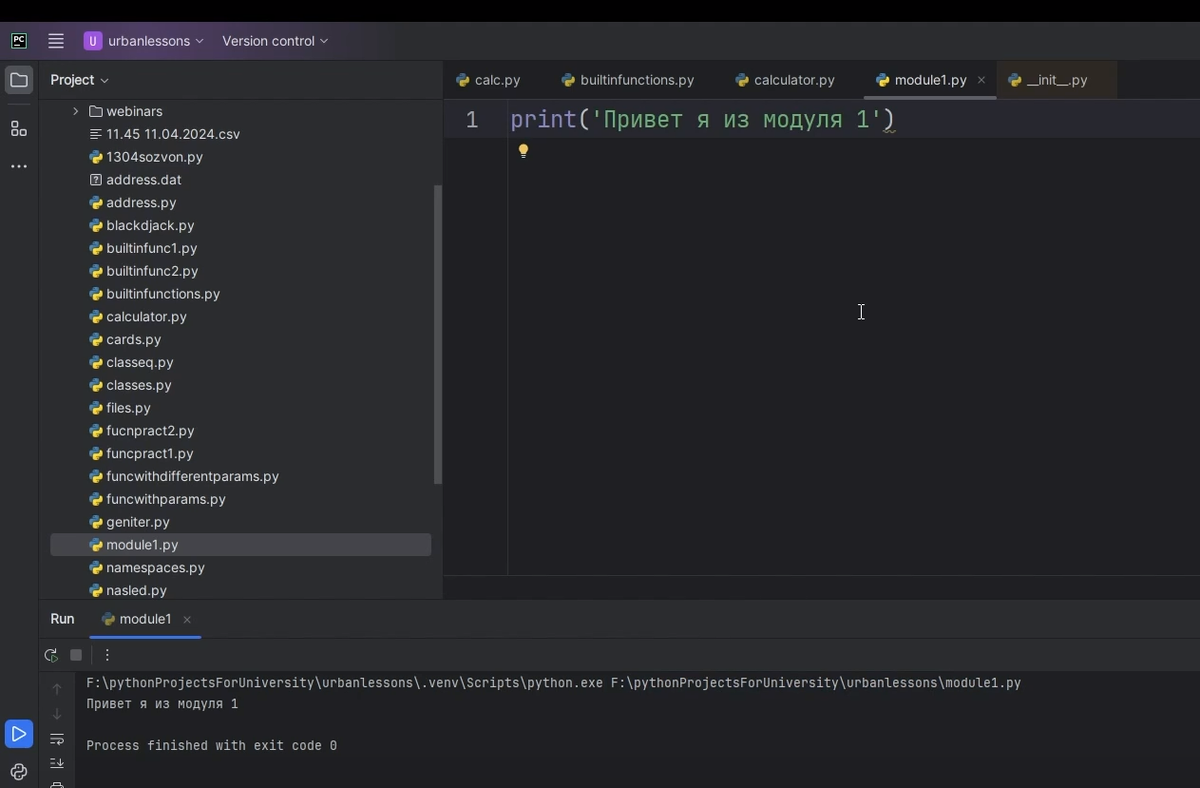The width and height of the screenshot is (1200, 788).
Task: Close the module1.py editor tab
Action: click(981, 80)
